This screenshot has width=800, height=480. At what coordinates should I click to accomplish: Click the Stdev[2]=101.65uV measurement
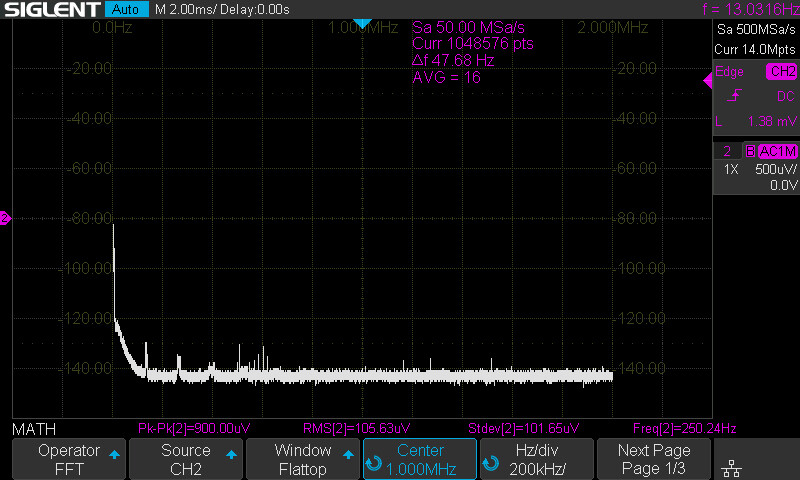point(523,428)
